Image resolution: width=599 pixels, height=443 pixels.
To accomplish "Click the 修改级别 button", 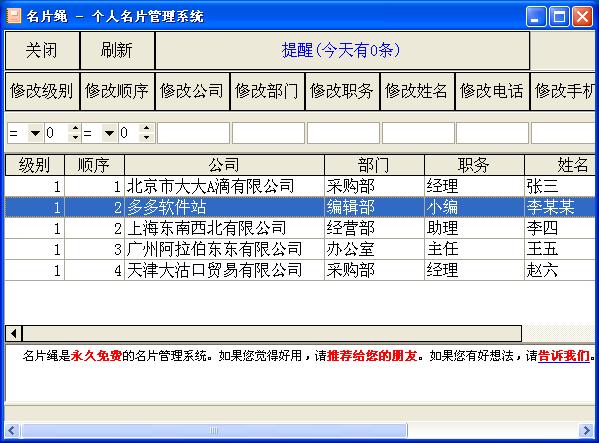I will tap(42, 91).
